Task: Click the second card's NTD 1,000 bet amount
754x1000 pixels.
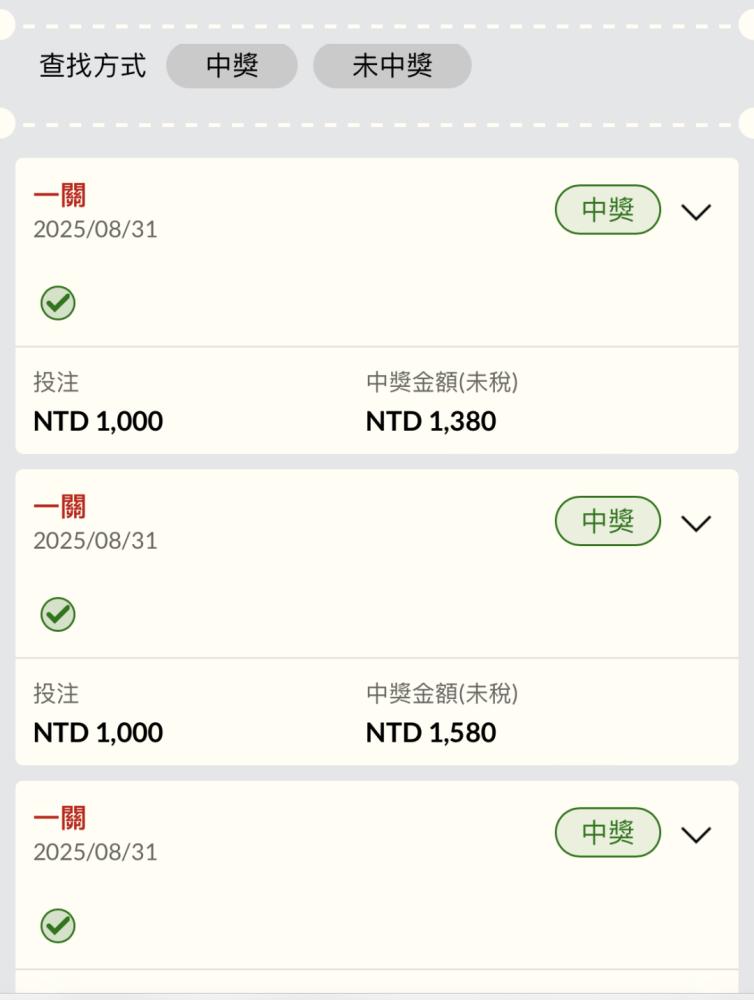Action: click(98, 733)
